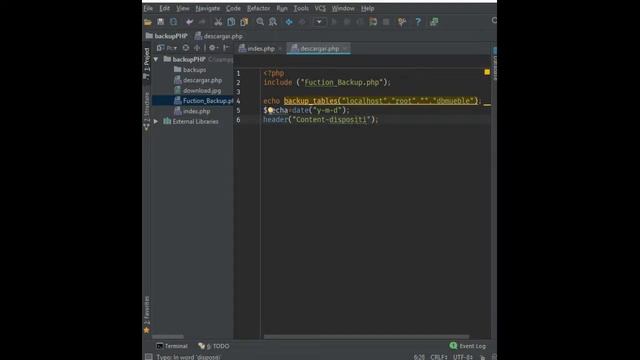Click the project panel horizontal scrollbar

pos(168,337)
